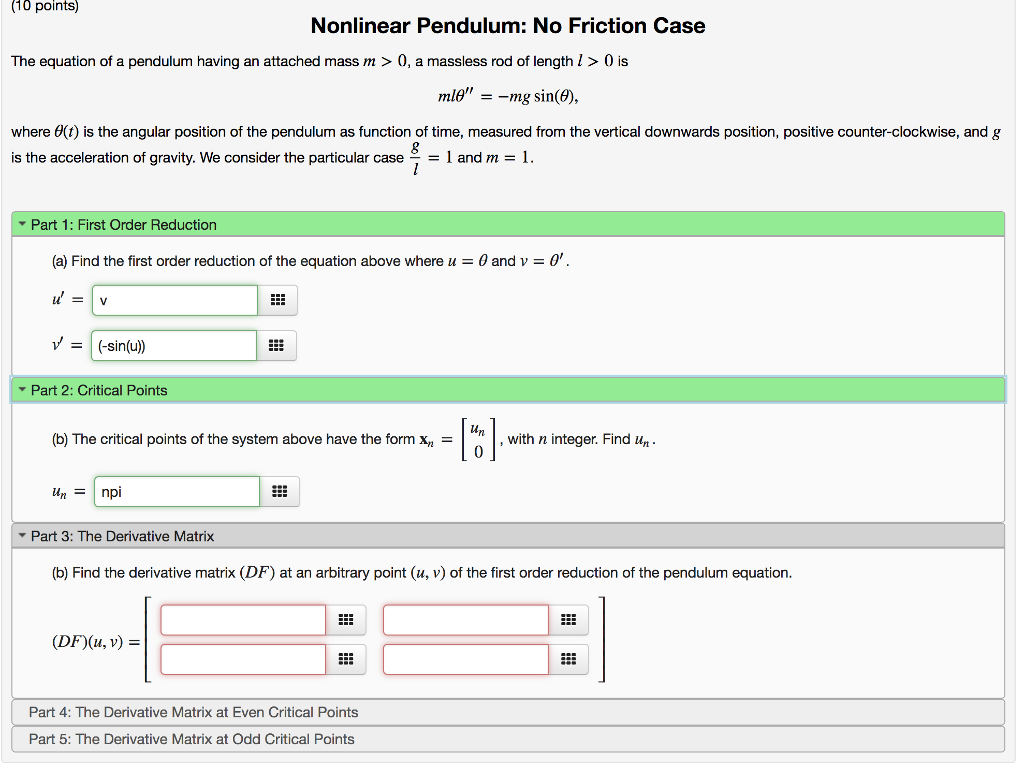Open the keypad for the bottom-right DF matrix entry
The height and width of the screenshot is (767, 1024).
click(568, 658)
